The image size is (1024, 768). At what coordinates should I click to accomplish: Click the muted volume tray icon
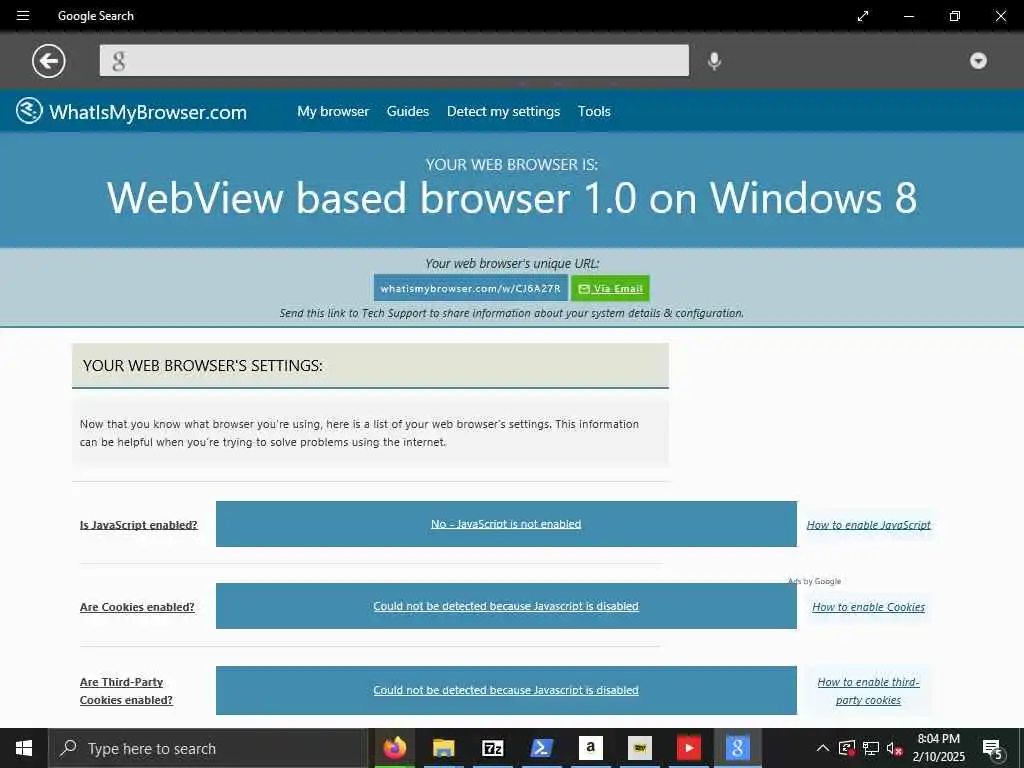(x=894, y=748)
